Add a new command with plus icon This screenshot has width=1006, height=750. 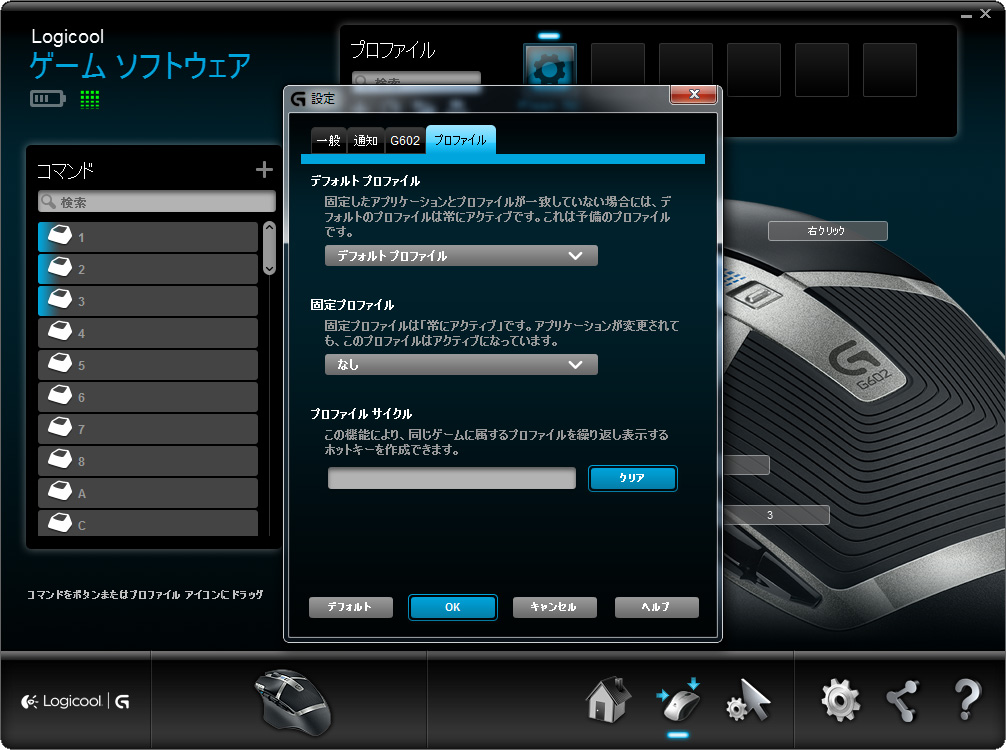coord(264,169)
